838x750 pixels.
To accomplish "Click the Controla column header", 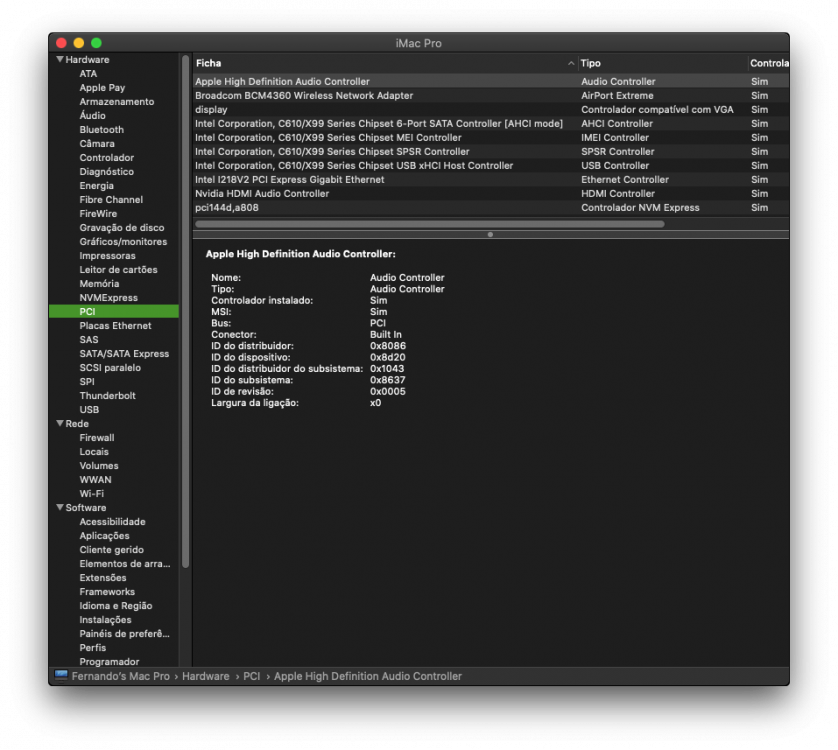I will coord(769,63).
